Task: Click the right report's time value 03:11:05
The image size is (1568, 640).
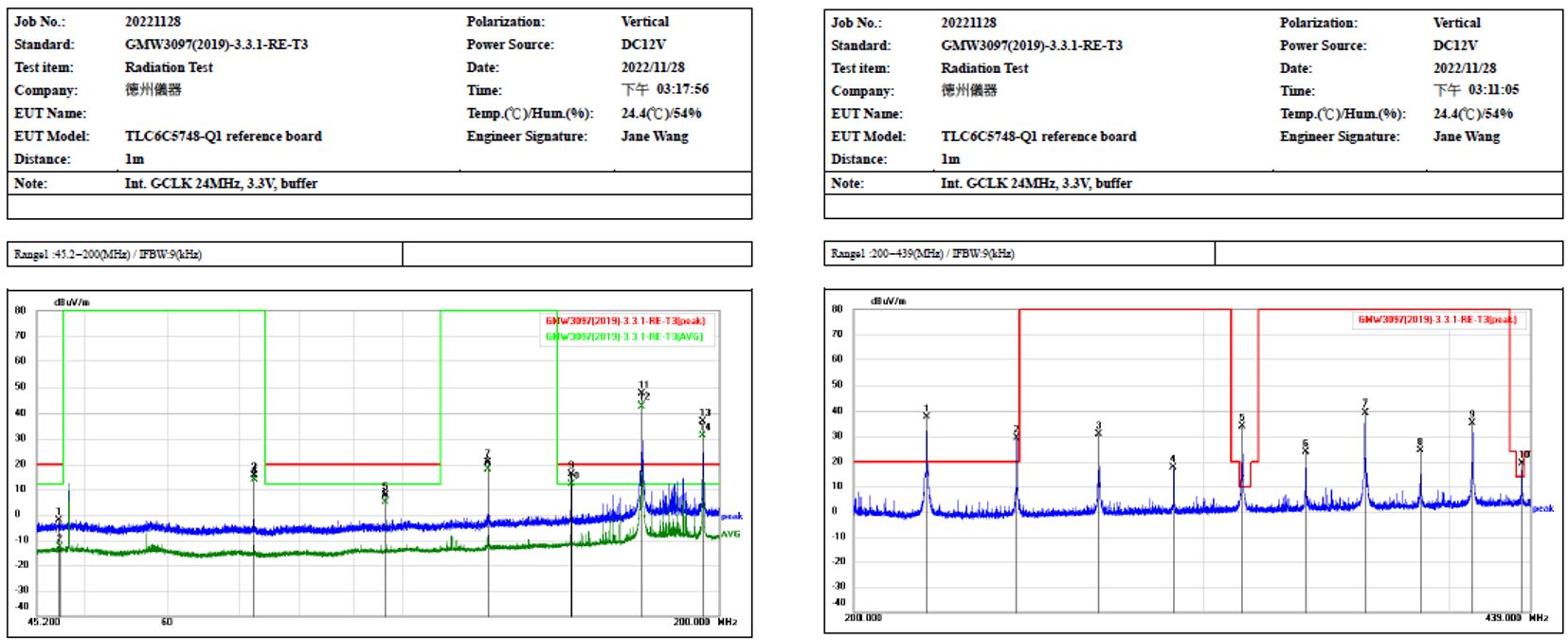Action: click(1492, 90)
